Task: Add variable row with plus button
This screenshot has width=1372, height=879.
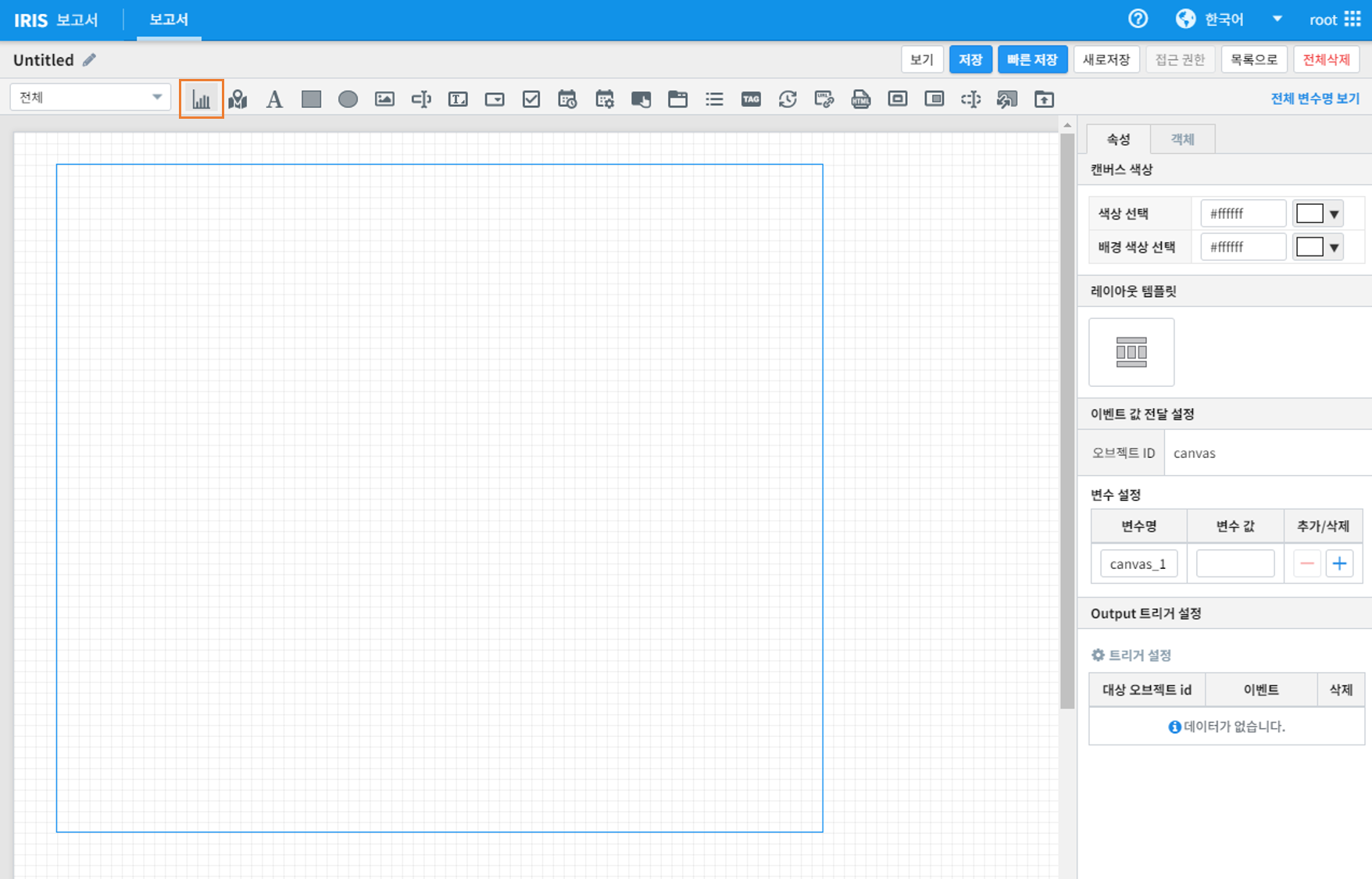Action: [1340, 563]
